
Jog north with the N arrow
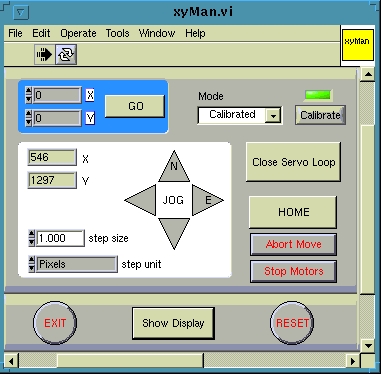pyautogui.click(x=174, y=166)
